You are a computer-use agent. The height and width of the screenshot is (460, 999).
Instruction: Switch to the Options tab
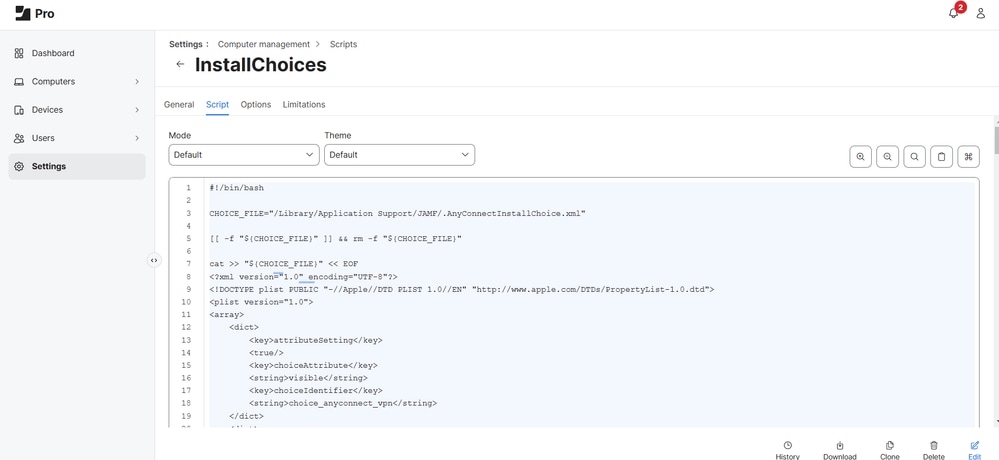tap(256, 105)
